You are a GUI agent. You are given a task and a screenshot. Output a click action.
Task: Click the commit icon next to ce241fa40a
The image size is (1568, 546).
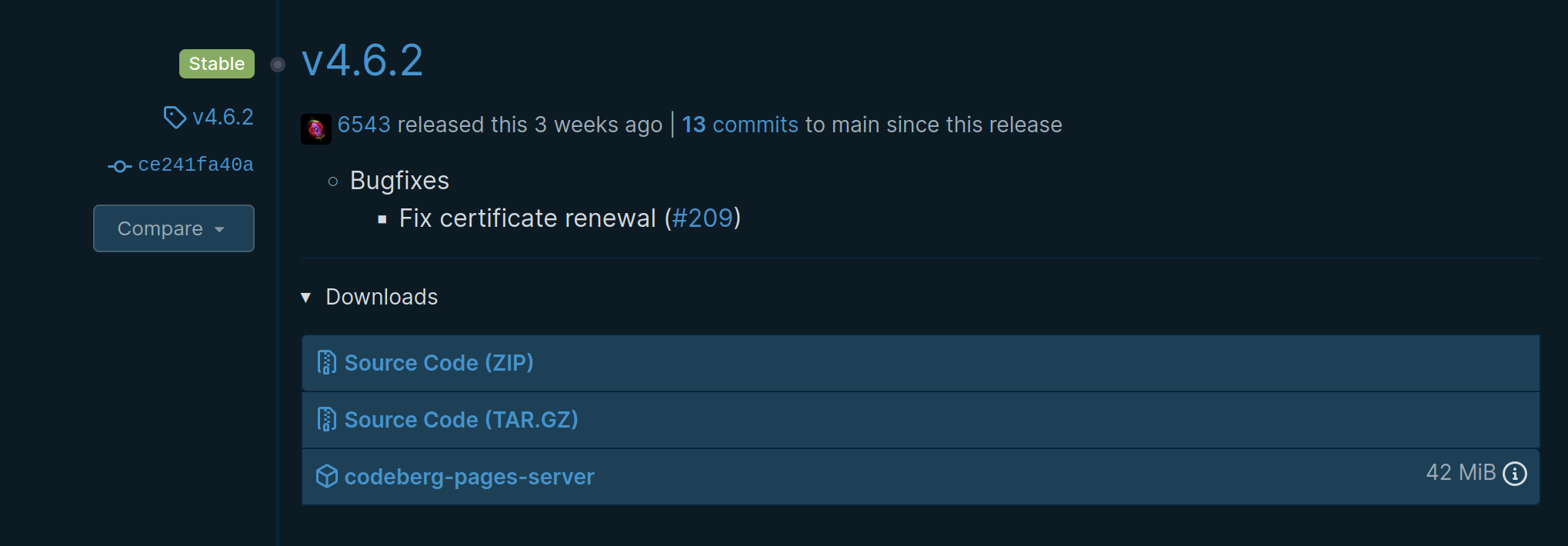click(119, 166)
